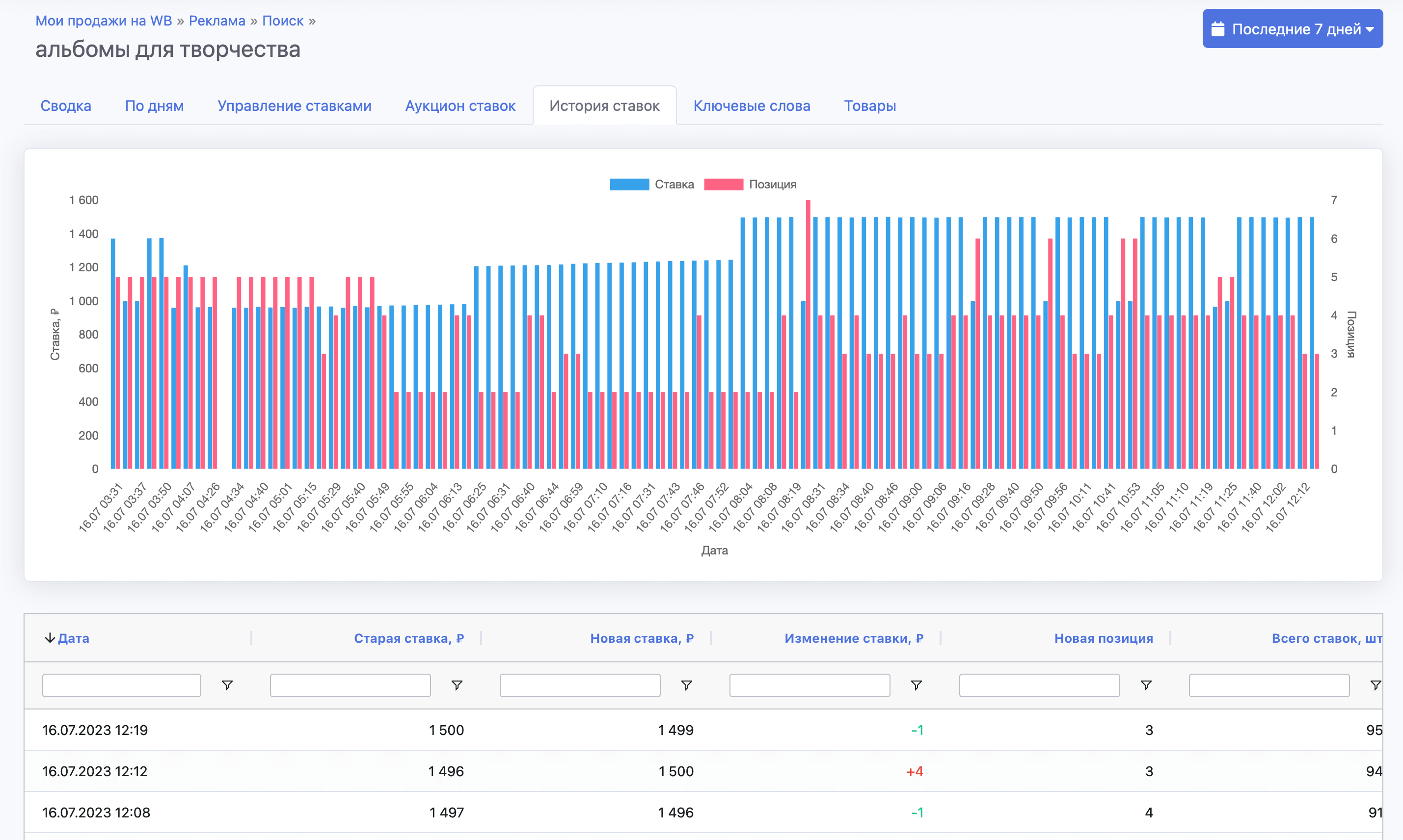Sort table by Новая позиция header
The width and height of the screenshot is (1403, 840).
[x=1103, y=638]
